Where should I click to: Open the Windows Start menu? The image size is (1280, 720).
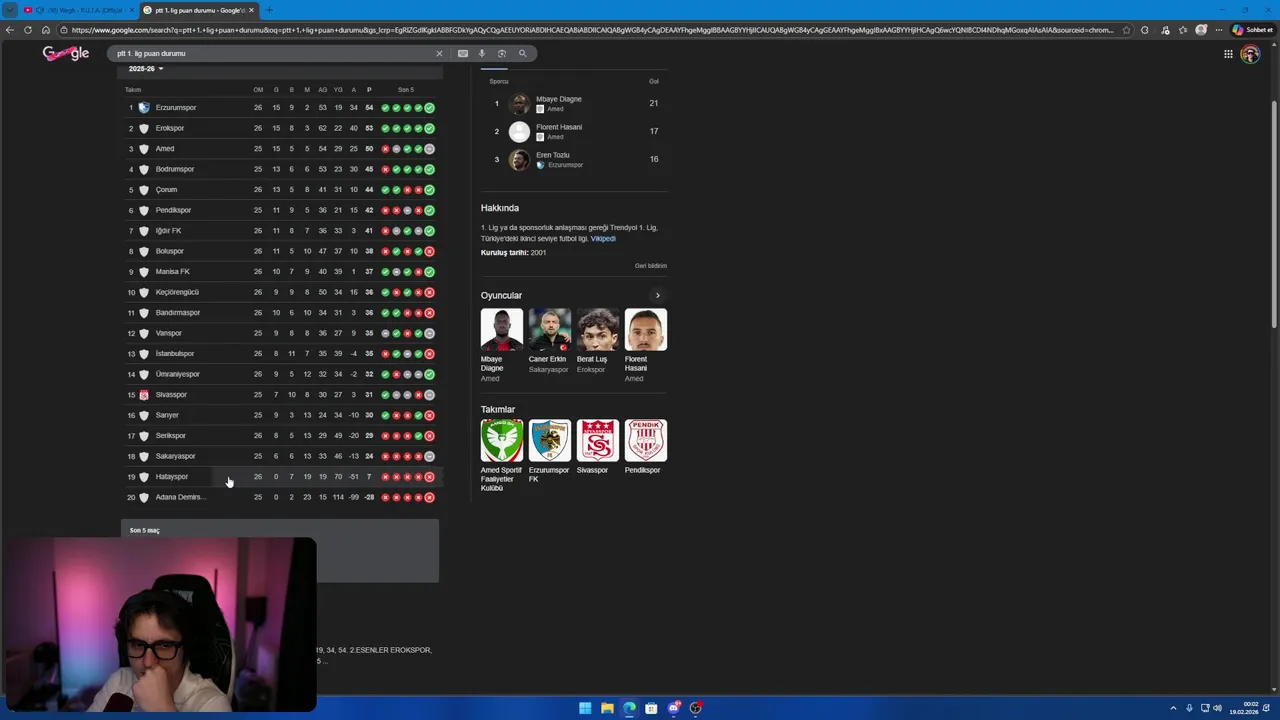[585, 708]
